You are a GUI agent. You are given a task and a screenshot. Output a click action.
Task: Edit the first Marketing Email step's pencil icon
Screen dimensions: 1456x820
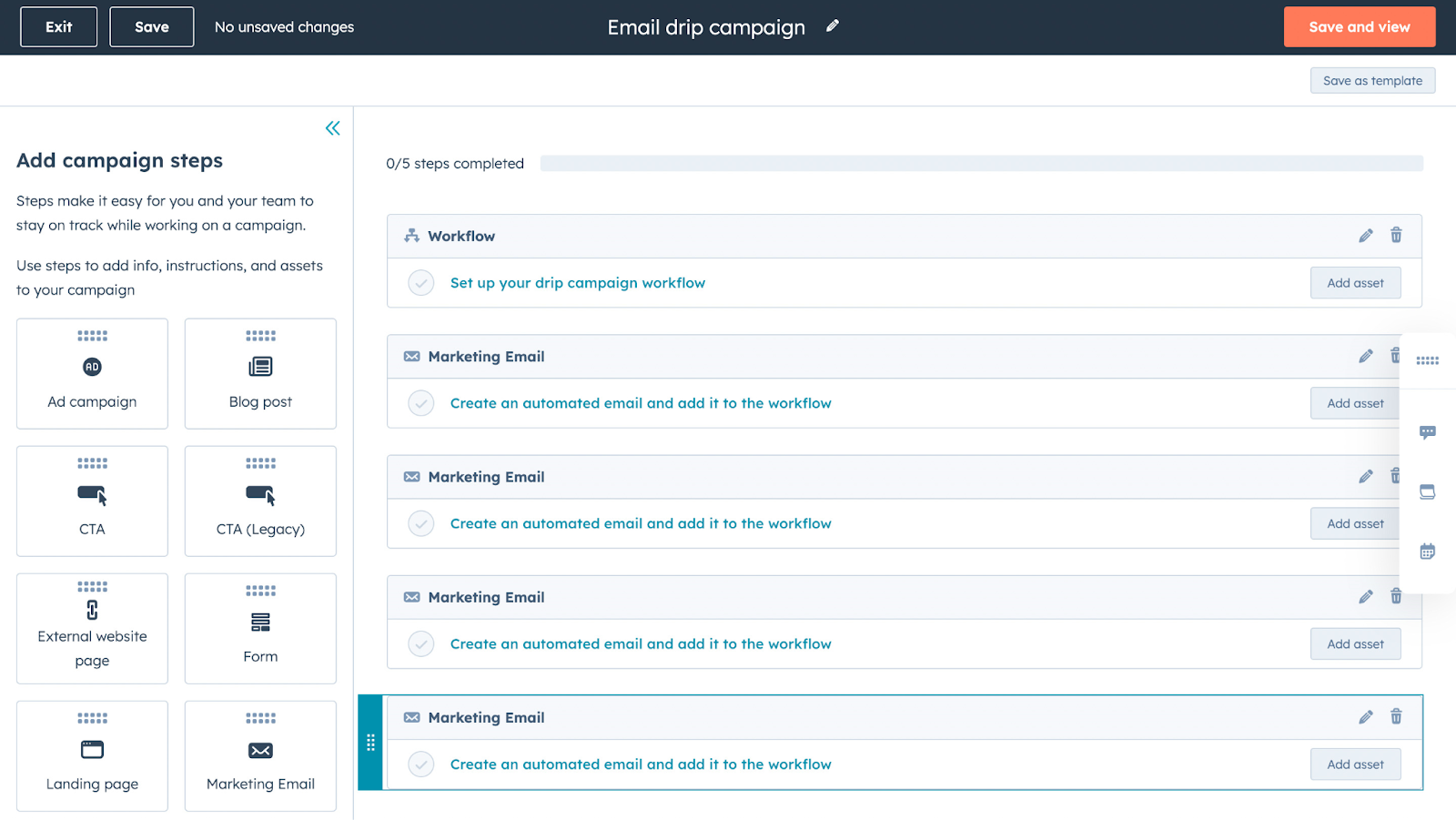point(1365,356)
